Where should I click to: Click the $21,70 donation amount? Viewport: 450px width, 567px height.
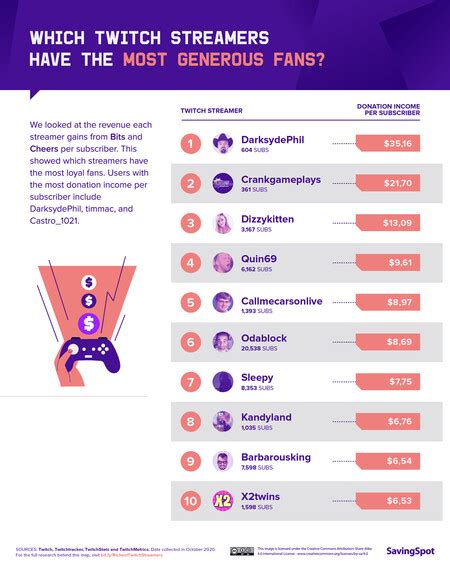[398, 183]
